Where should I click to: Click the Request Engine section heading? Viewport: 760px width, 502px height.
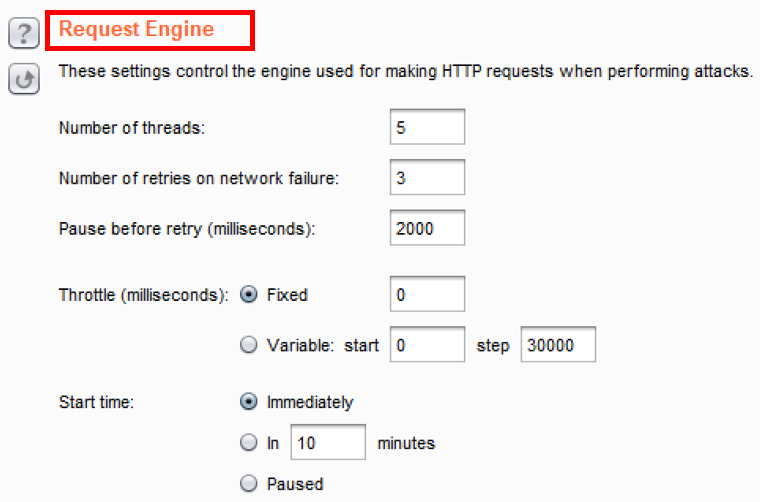tap(137, 29)
